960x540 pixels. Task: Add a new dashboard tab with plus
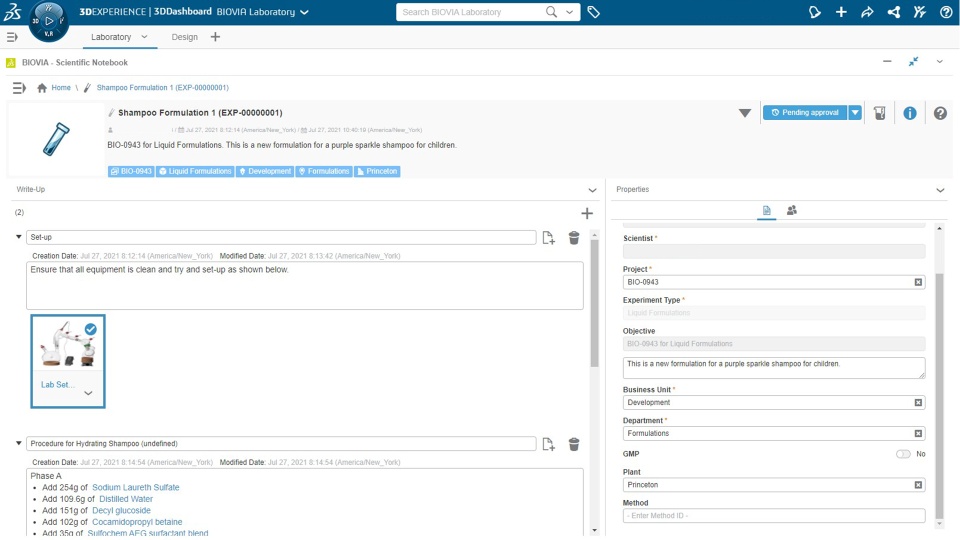(215, 37)
